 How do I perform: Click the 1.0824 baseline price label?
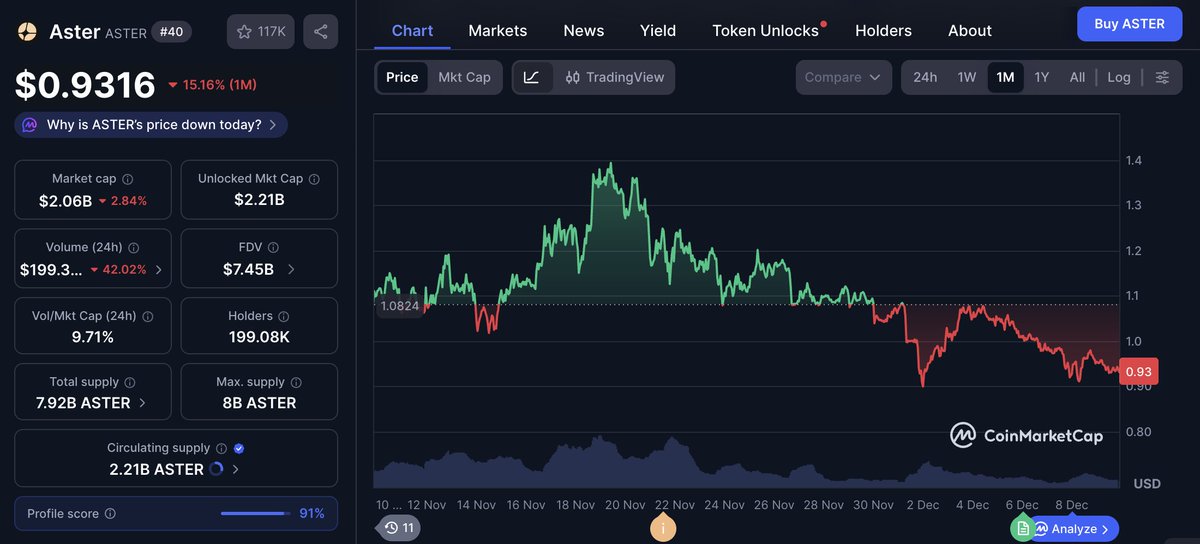click(x=400, y=306)
